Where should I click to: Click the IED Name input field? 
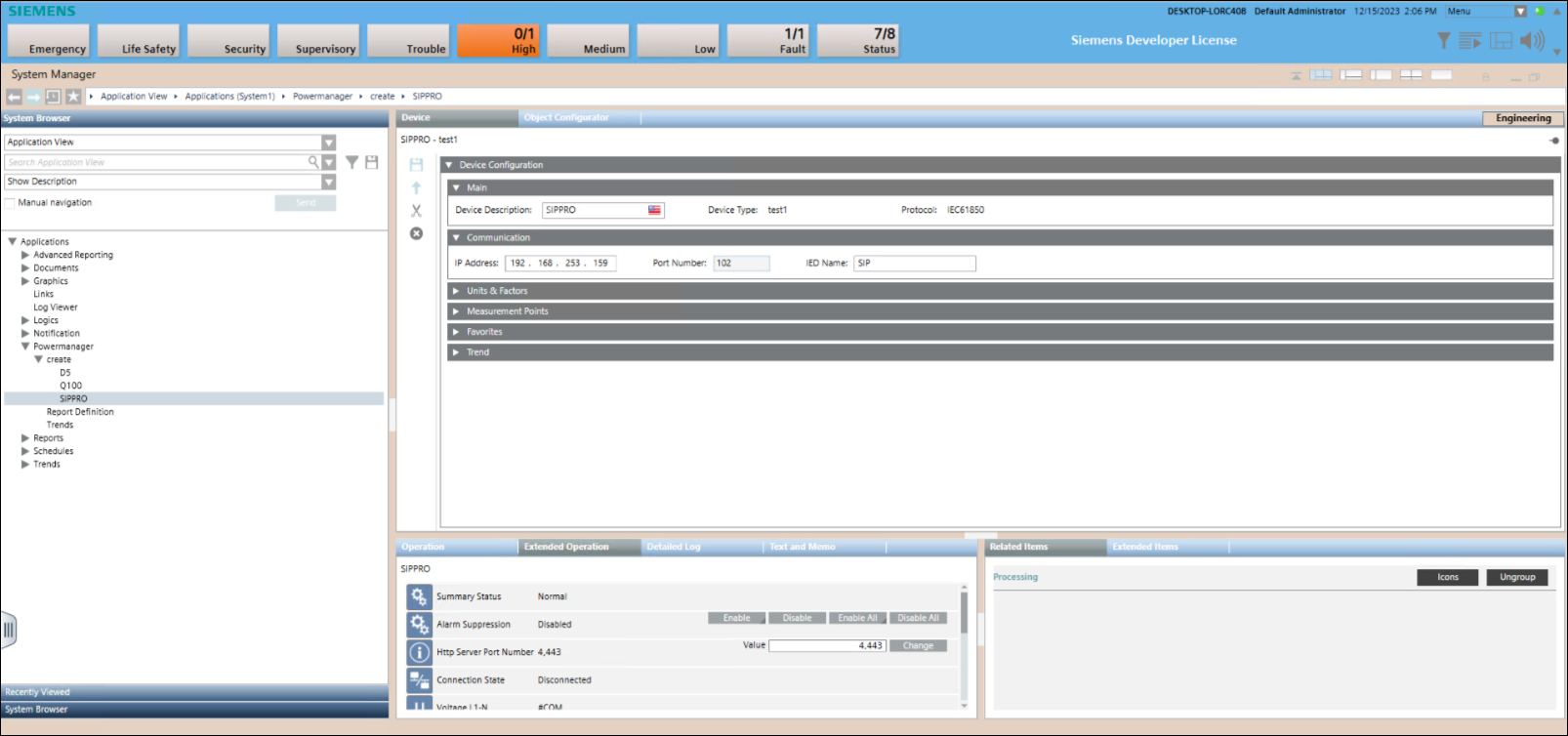pyautogui.click(x=914, y=264)
